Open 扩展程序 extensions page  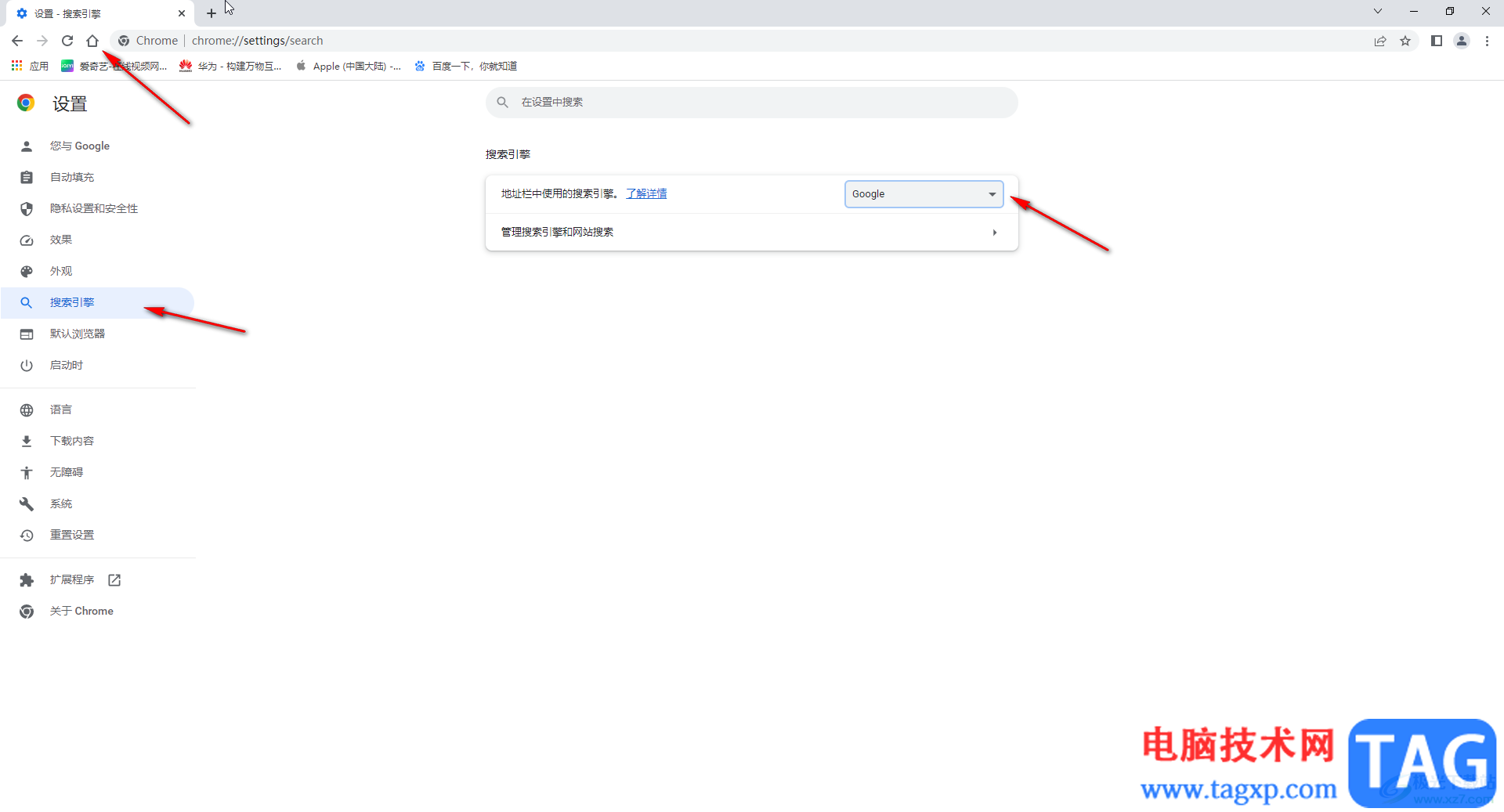97,579
